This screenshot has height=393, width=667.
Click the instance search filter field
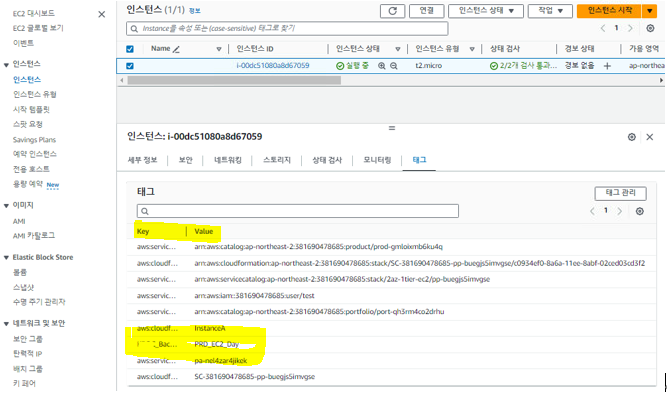pos(287,28)
